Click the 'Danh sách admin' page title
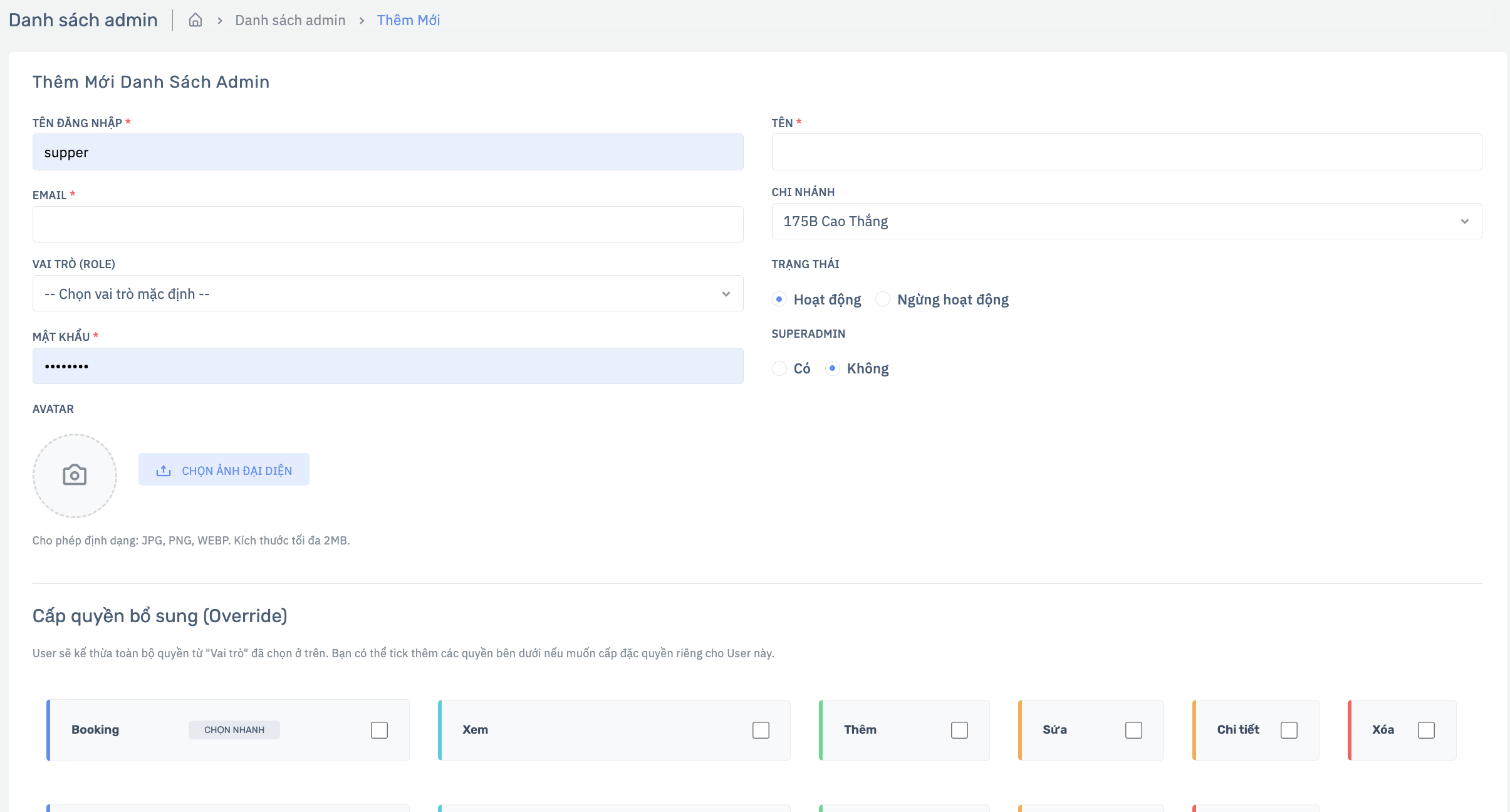The width and height of the screenshot is (1510, 812). tap(83, 20)
